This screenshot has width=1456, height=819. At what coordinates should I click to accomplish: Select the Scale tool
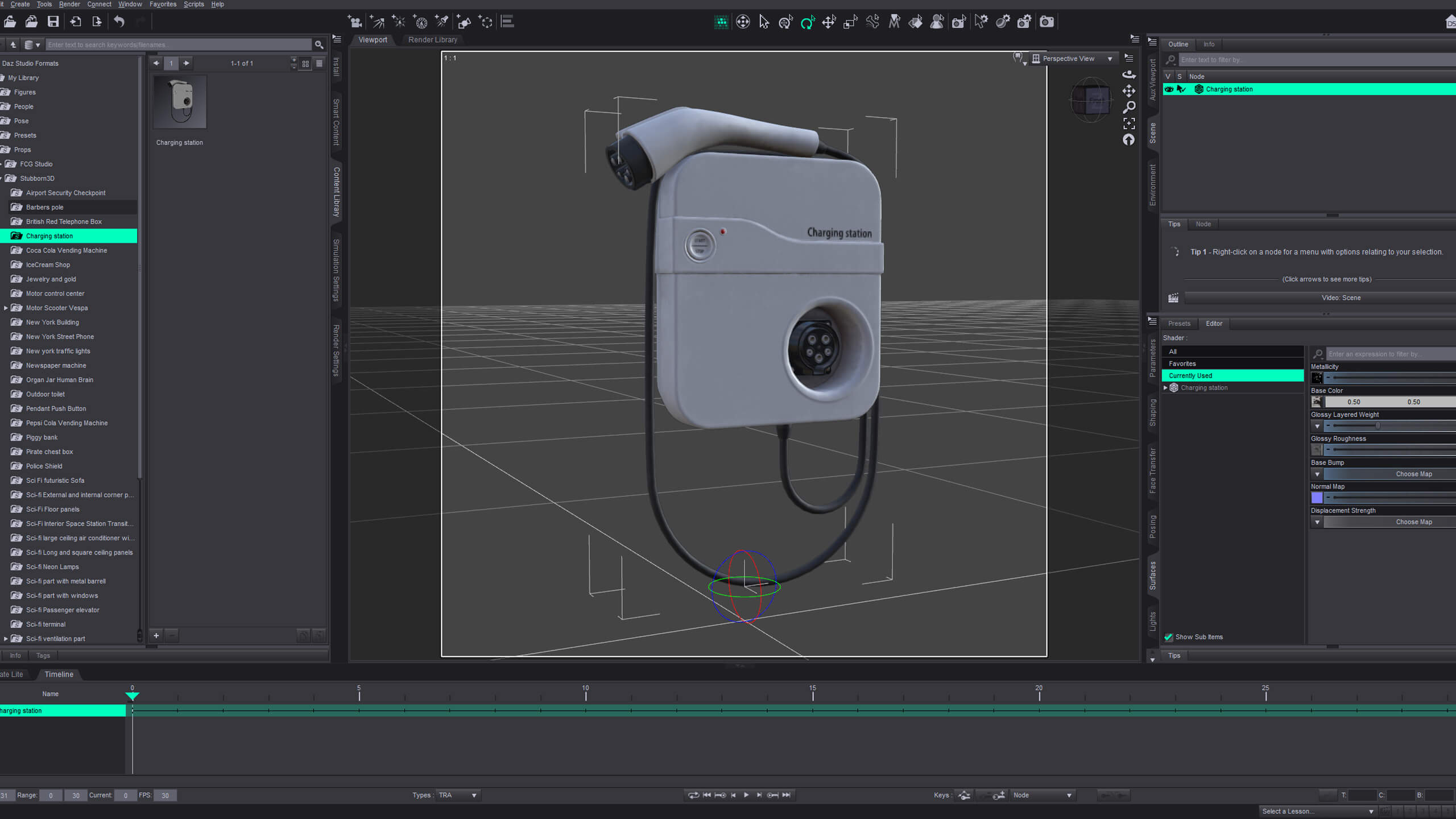pyautogui.click(x=851, y=22)
